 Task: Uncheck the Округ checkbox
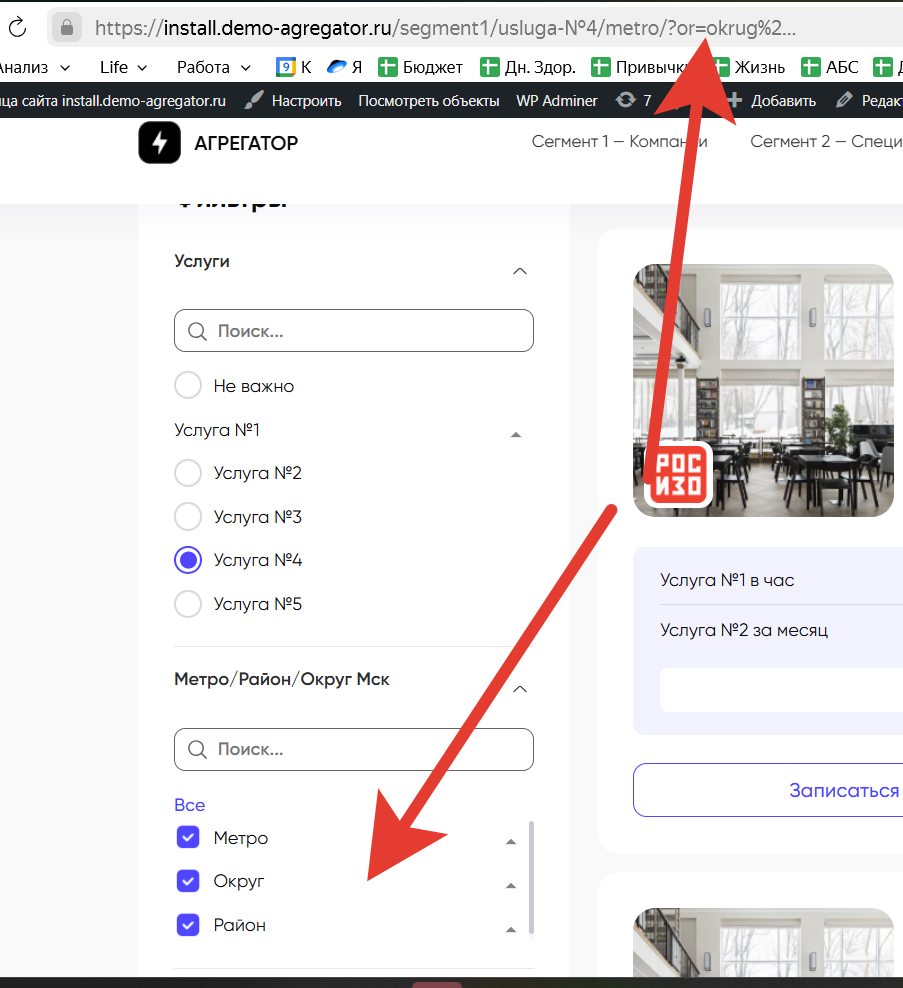188,881
